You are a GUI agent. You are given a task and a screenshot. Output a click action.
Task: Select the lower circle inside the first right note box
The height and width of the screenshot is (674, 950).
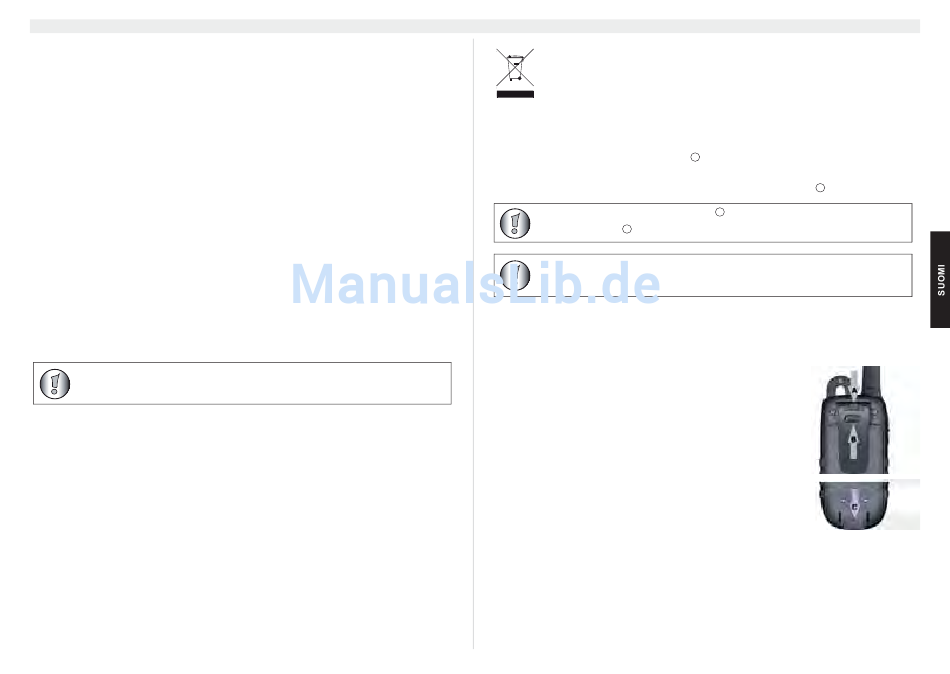coord(627,229)
